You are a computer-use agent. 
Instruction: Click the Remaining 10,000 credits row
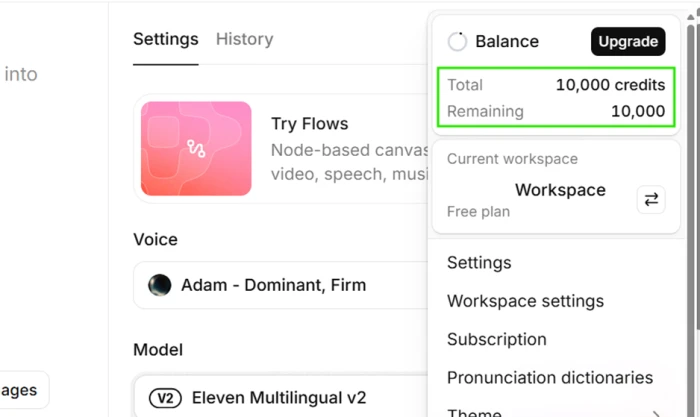556,111
